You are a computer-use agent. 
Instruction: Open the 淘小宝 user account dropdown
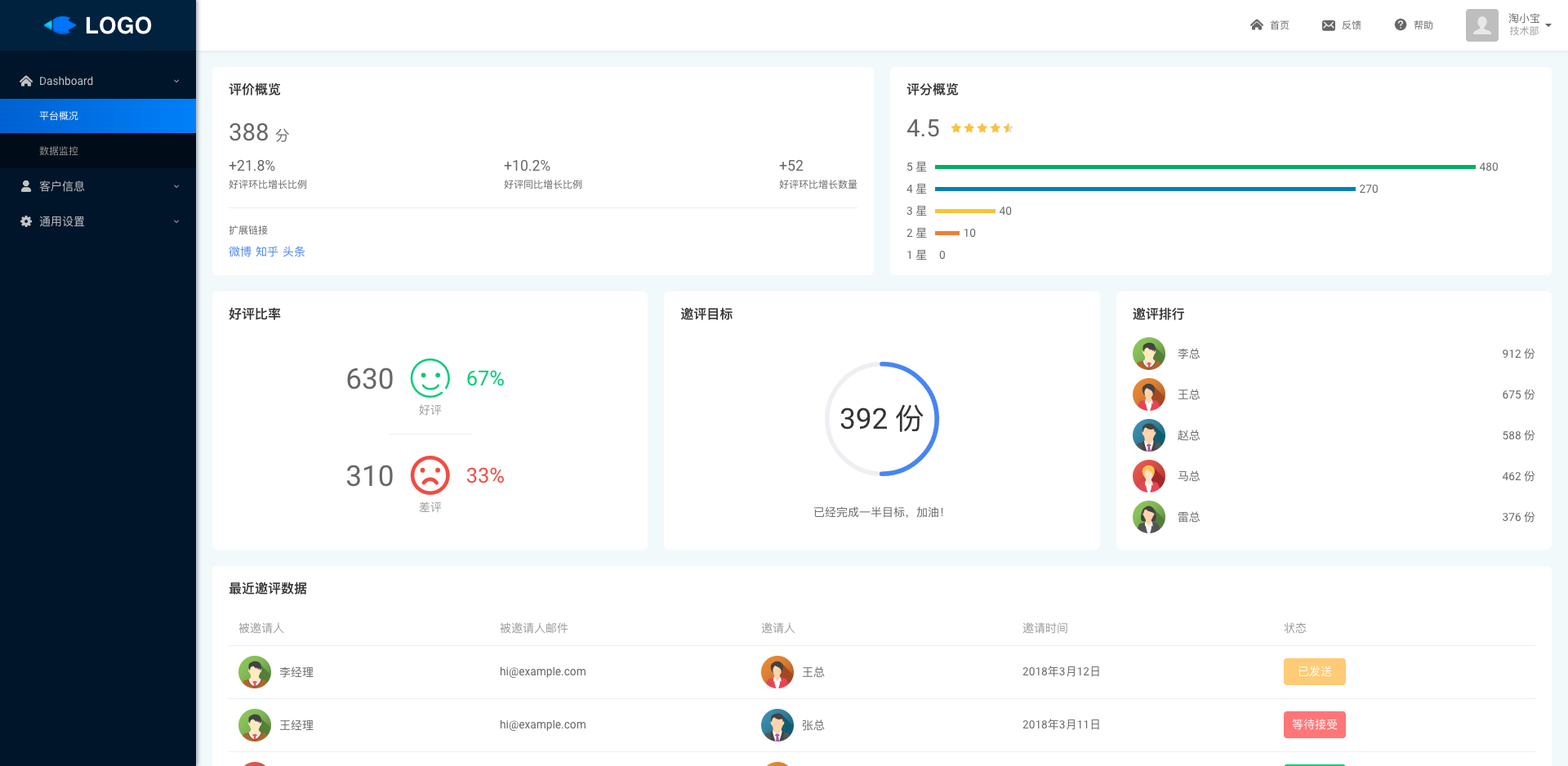(x=1548, y=25)
